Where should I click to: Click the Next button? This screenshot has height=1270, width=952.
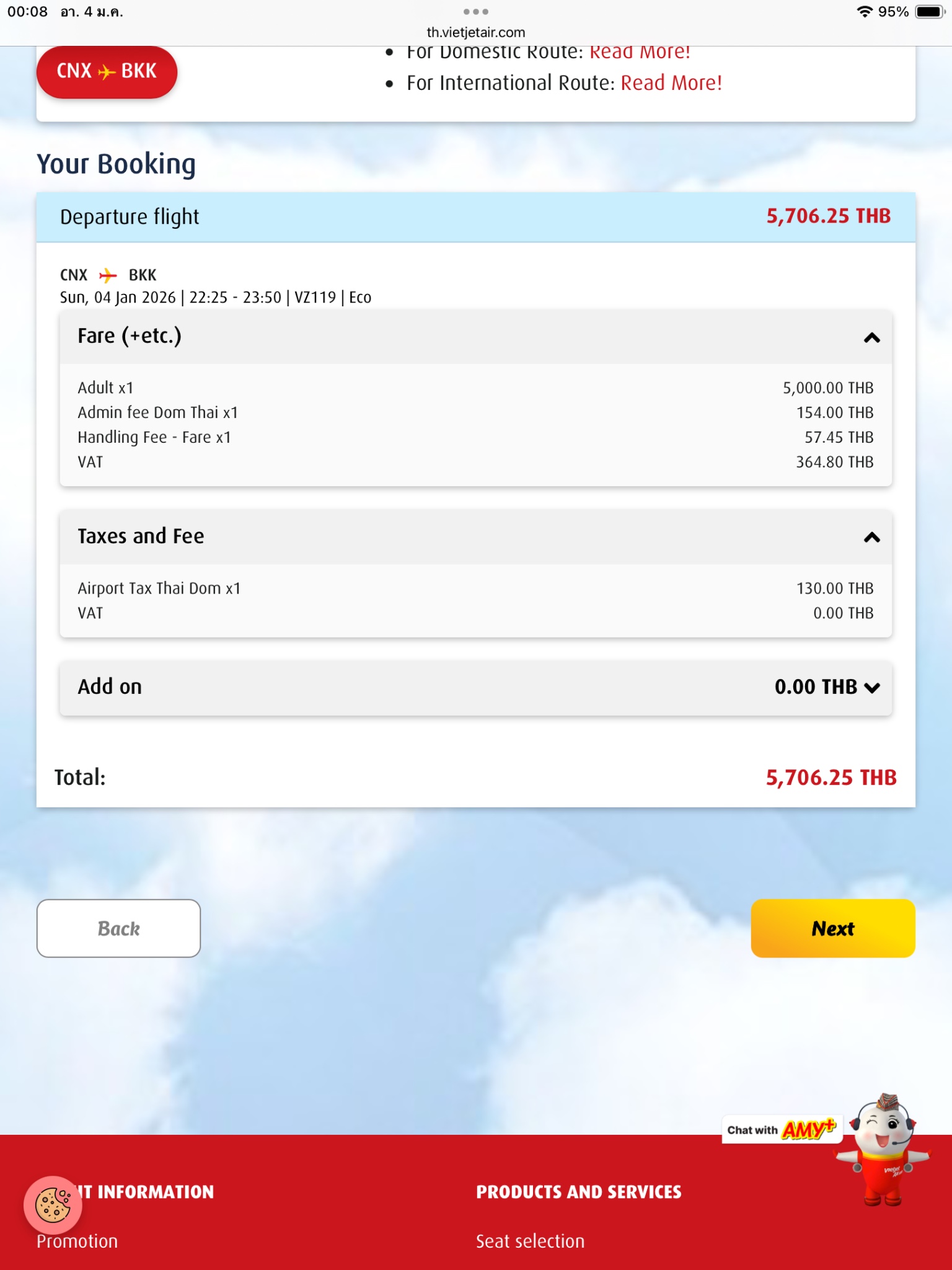[x=832, y=928]
